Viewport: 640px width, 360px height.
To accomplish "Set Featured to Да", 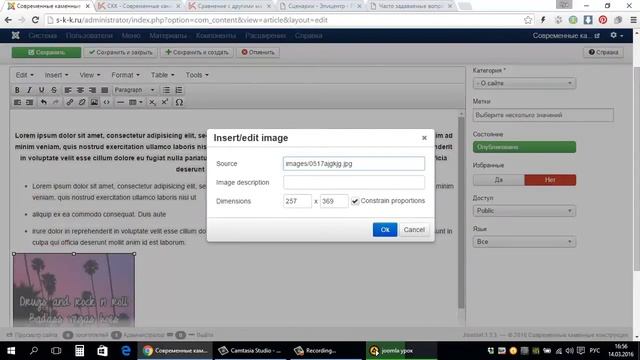I will coord(499,180).
